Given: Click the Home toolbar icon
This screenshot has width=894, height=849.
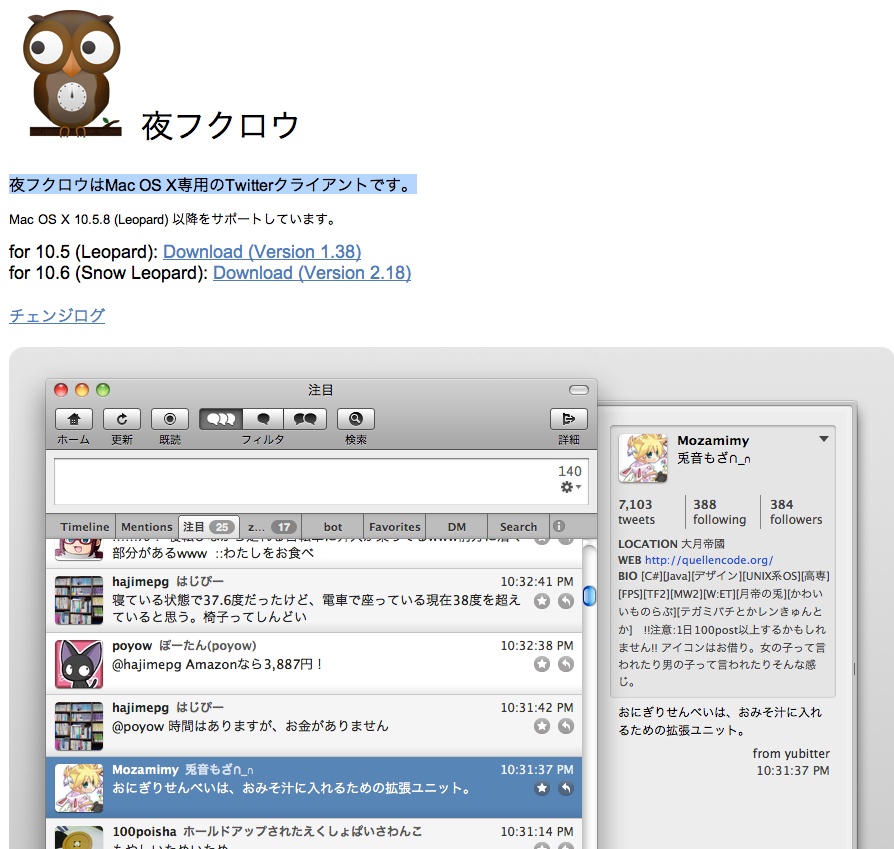Looking at the screenshot, I should [74, 419].
